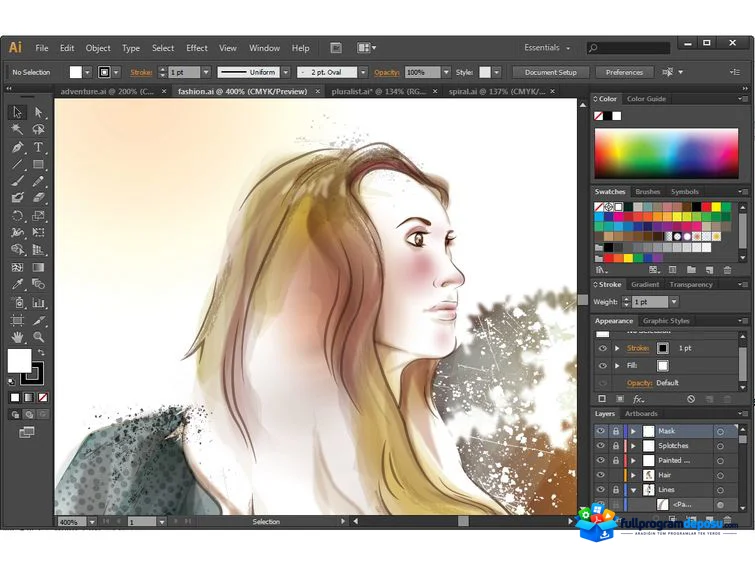Screen dimensions: 755x566
Task: Open the Uniform stroke profile dropdown
Action: [286, 72]
